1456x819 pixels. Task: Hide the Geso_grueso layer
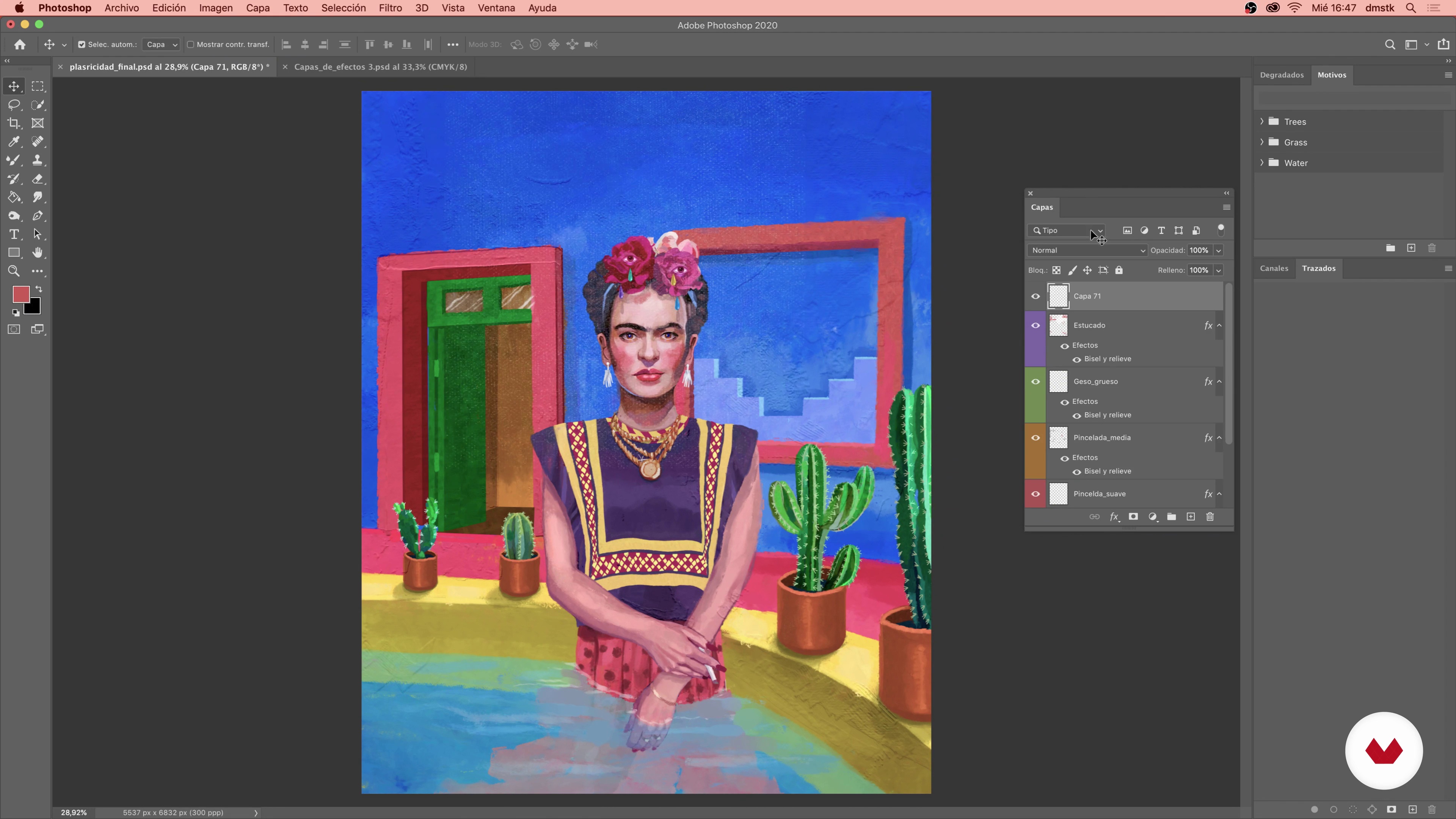[1036, 381]
